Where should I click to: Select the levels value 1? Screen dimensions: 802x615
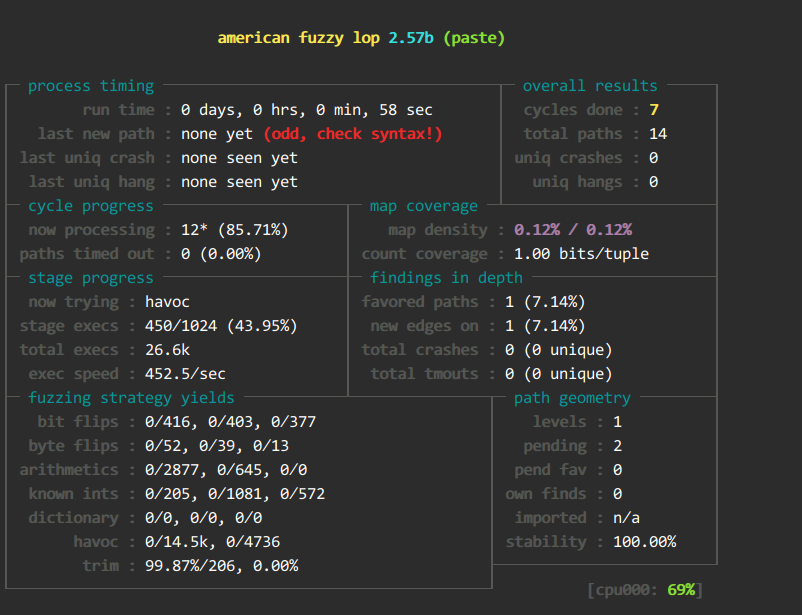click(617, 422)
